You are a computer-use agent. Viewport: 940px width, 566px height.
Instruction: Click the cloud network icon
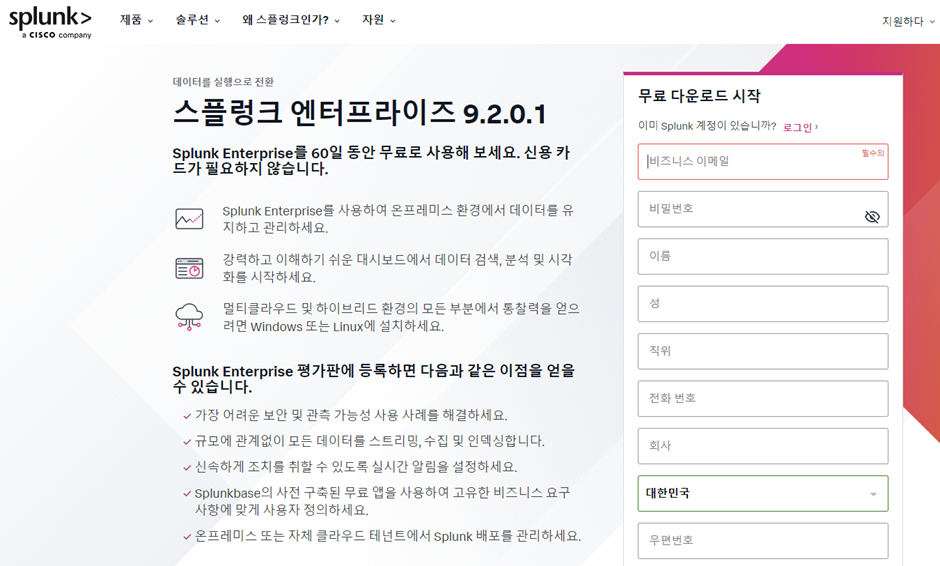[x=189, y=317]
